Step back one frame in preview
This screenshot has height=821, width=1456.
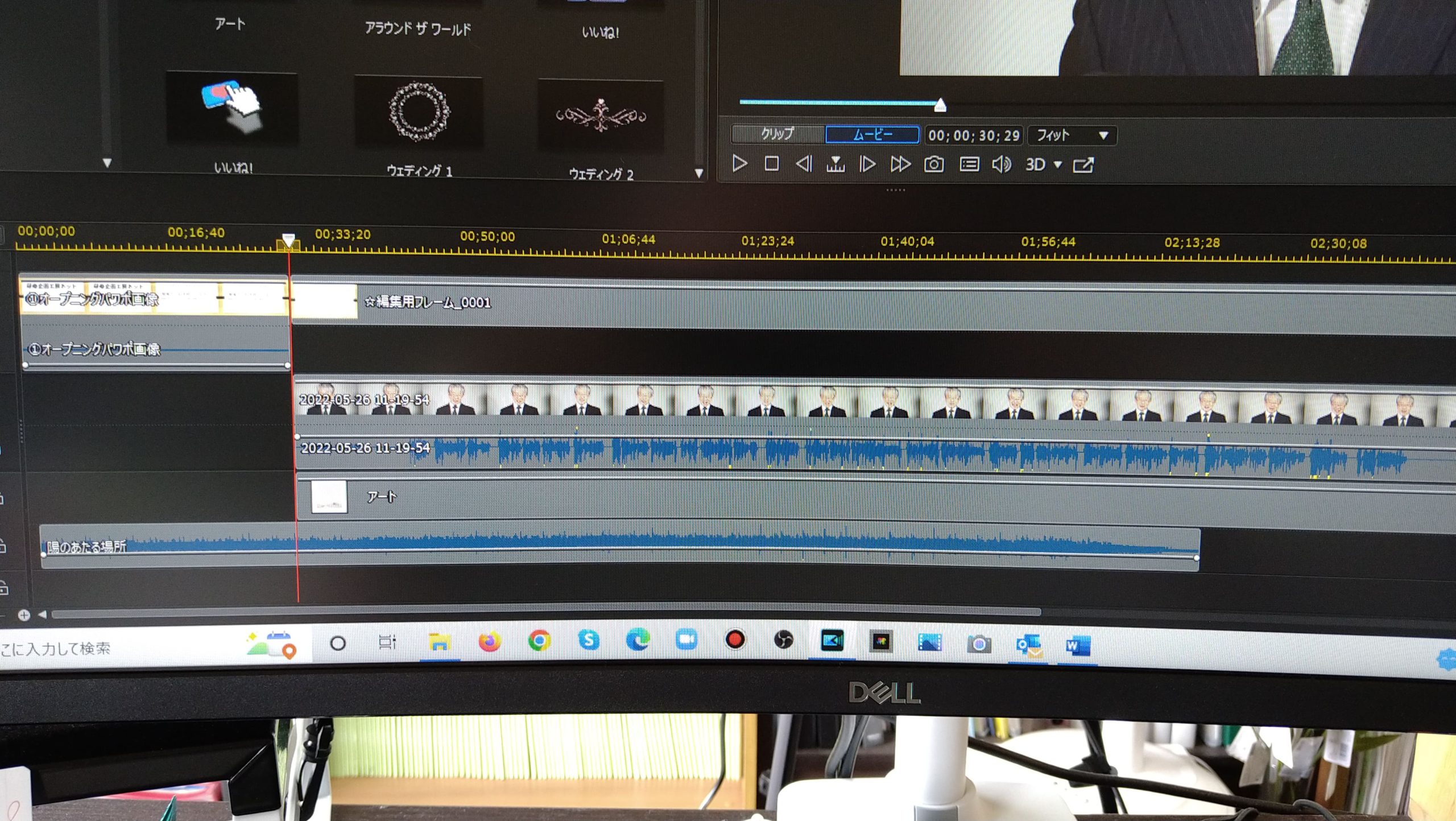[804, 164]
